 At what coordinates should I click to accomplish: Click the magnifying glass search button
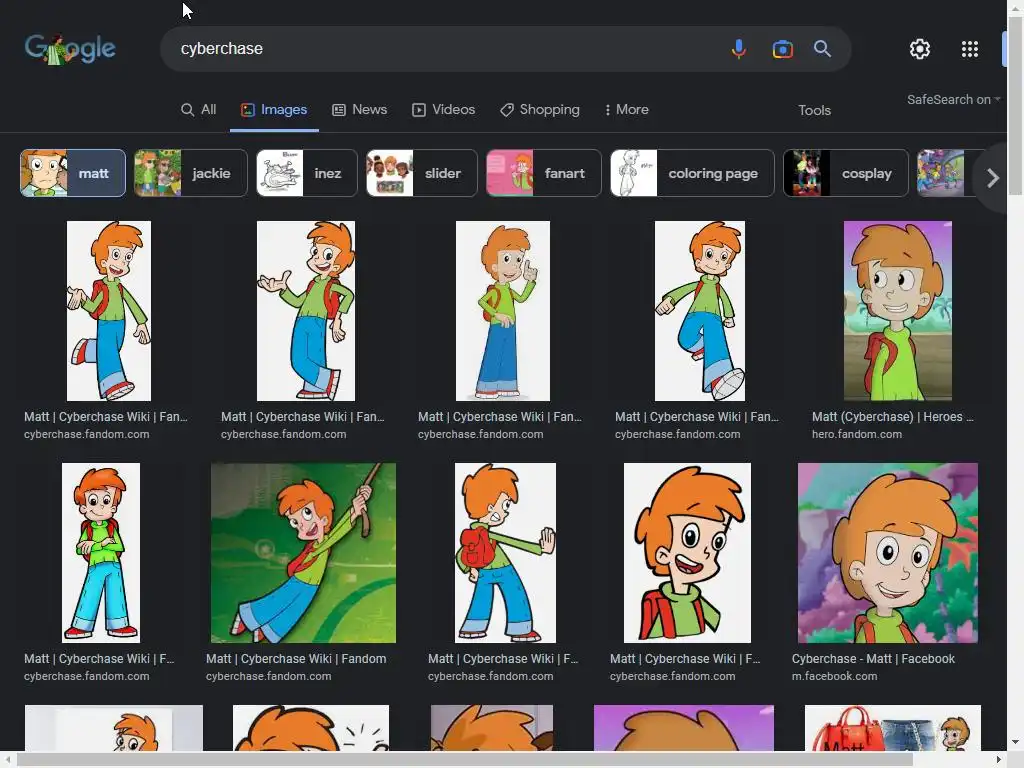tap(822, 49)
